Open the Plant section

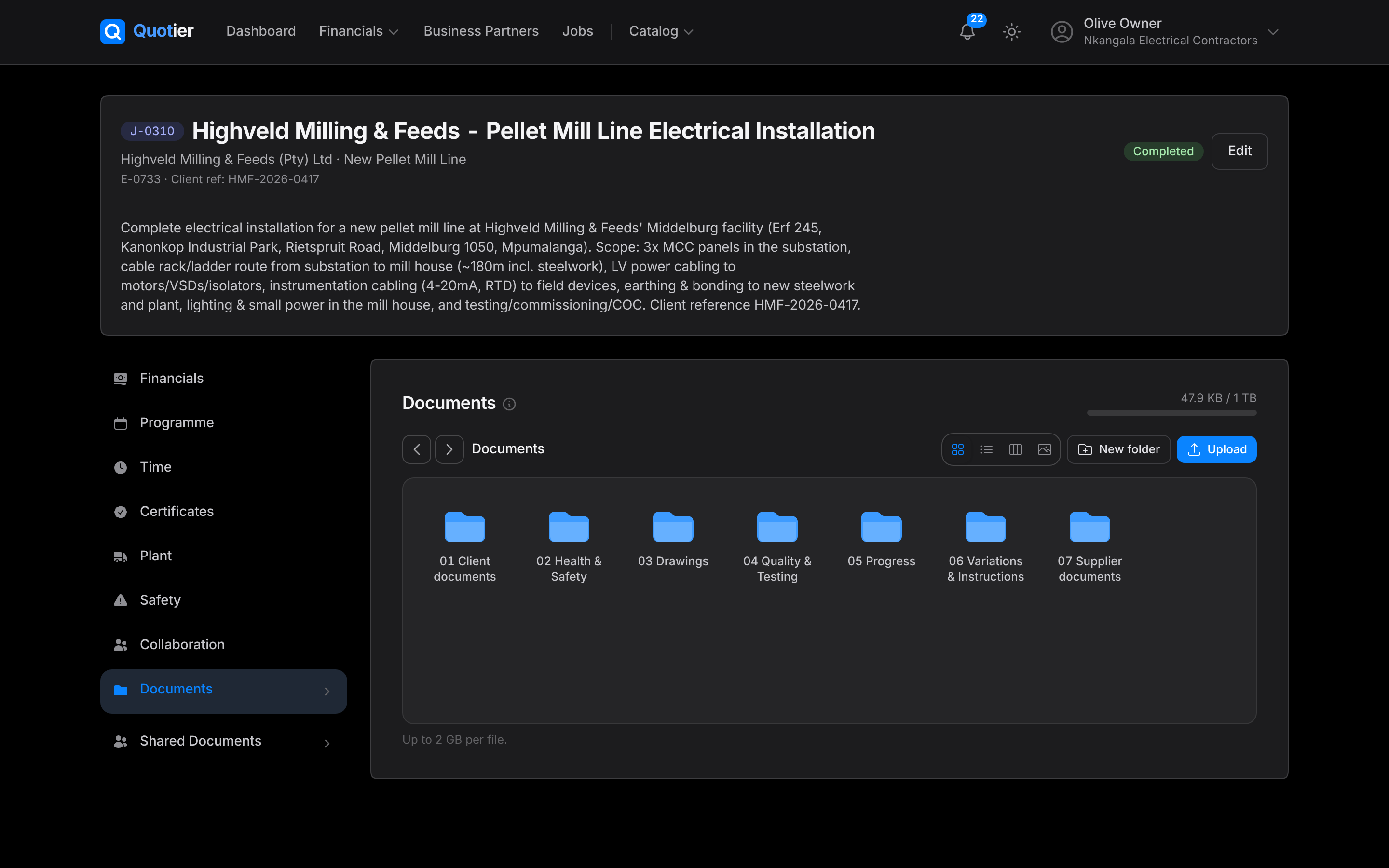[224, 556]
